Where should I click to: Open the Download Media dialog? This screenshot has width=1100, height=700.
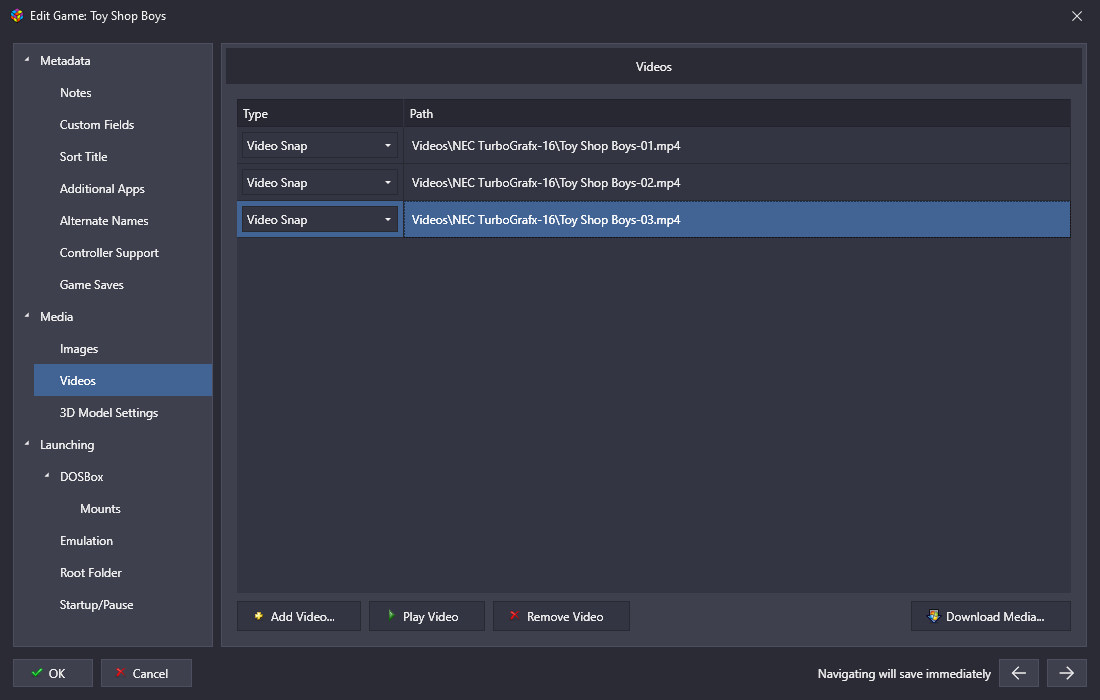click(x=990, y=616)
